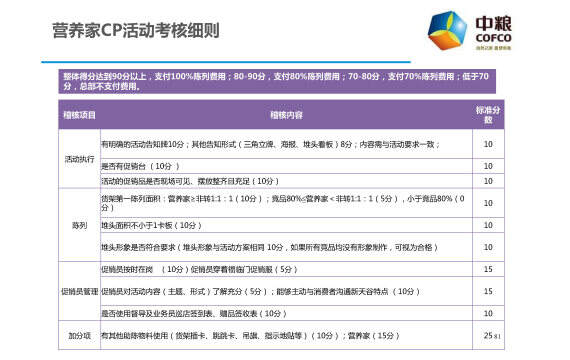Select the slide title 营养家CP活动考核细则

click(x=136, y=31)
